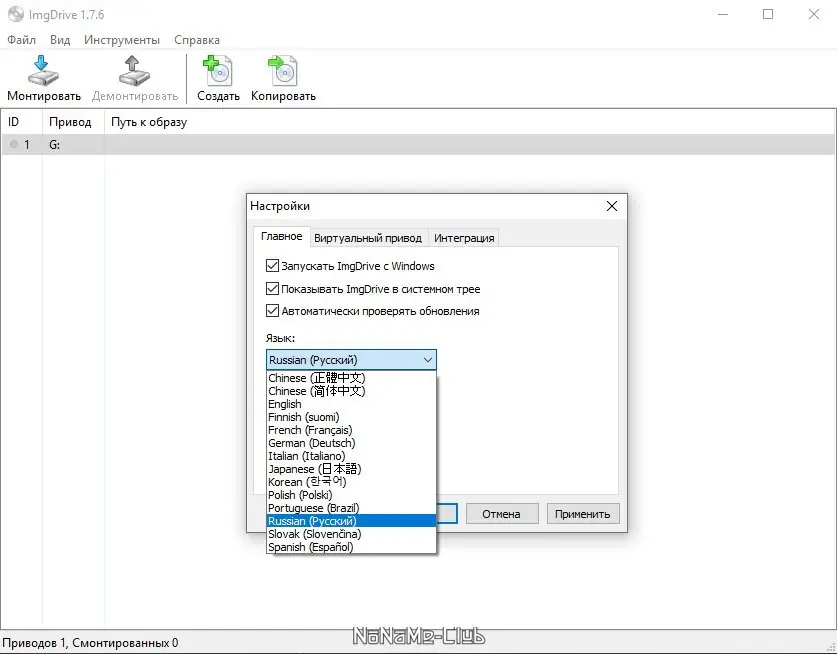The height and width of the screenshot is (654, 837).
Task: Select Finnish (suomi) language option
Action: coord(351,417)
